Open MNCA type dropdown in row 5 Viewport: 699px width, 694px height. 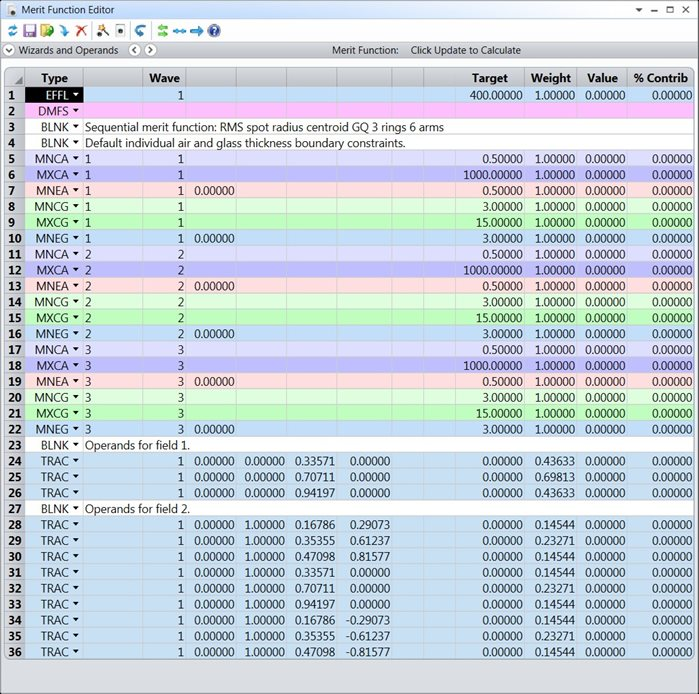click(76, 158)
